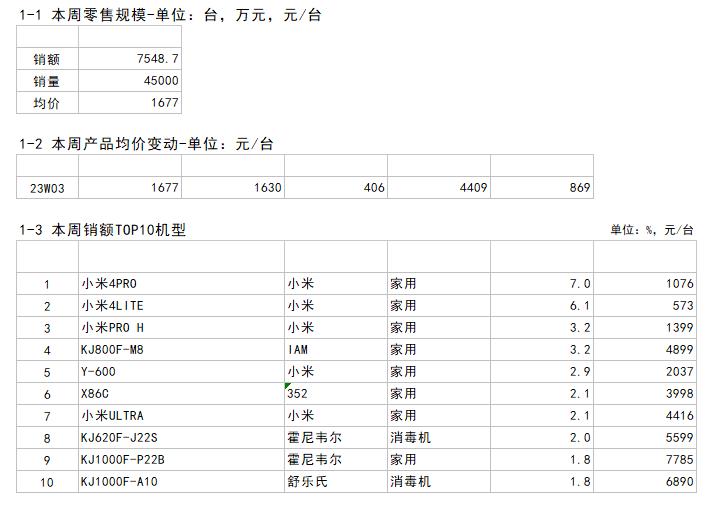Click the 869 price value cell
The image size is (717, 509).
pyautogui.click(x=542, y=188)
